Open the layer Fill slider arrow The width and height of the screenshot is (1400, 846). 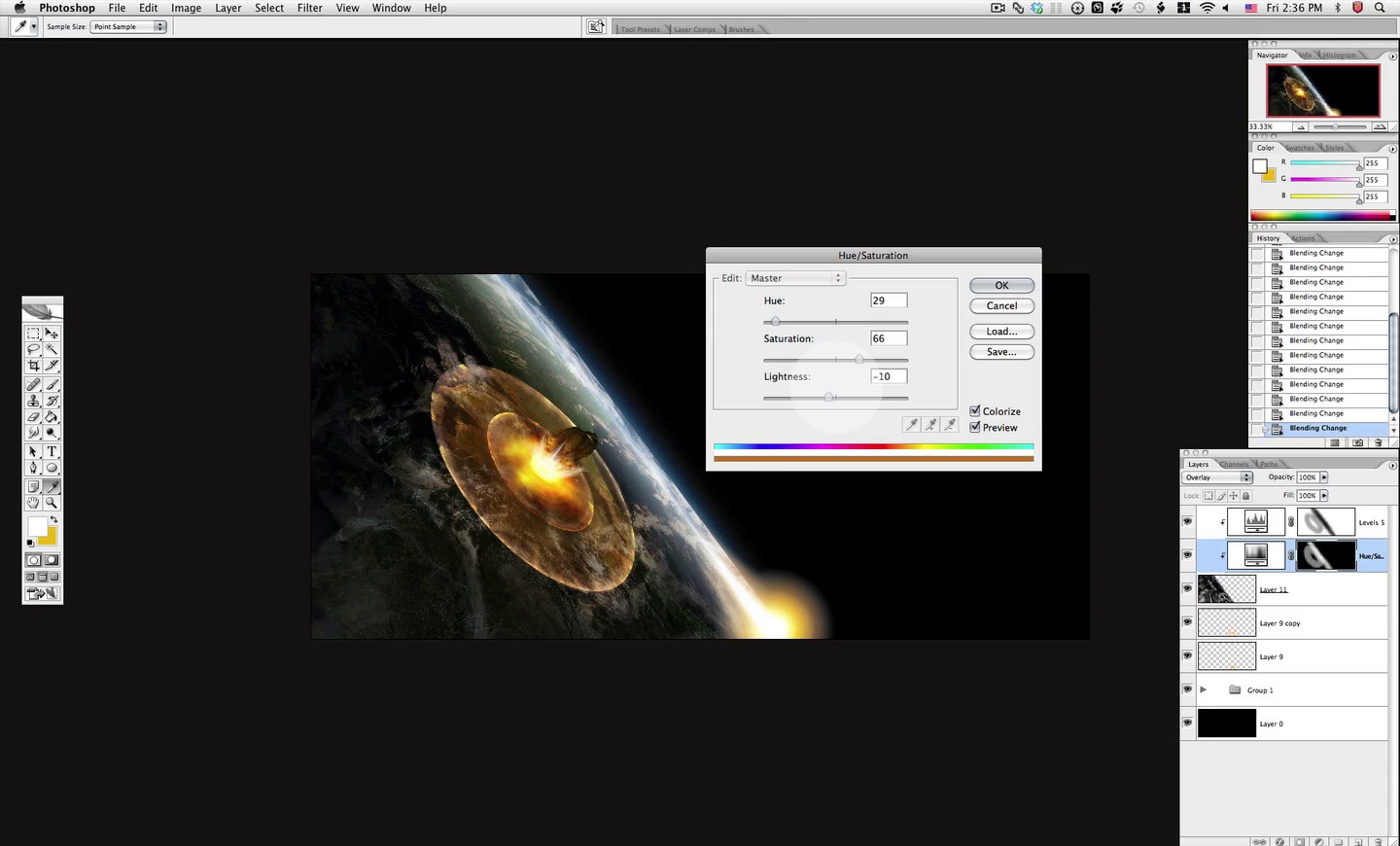click(1323, 495)
